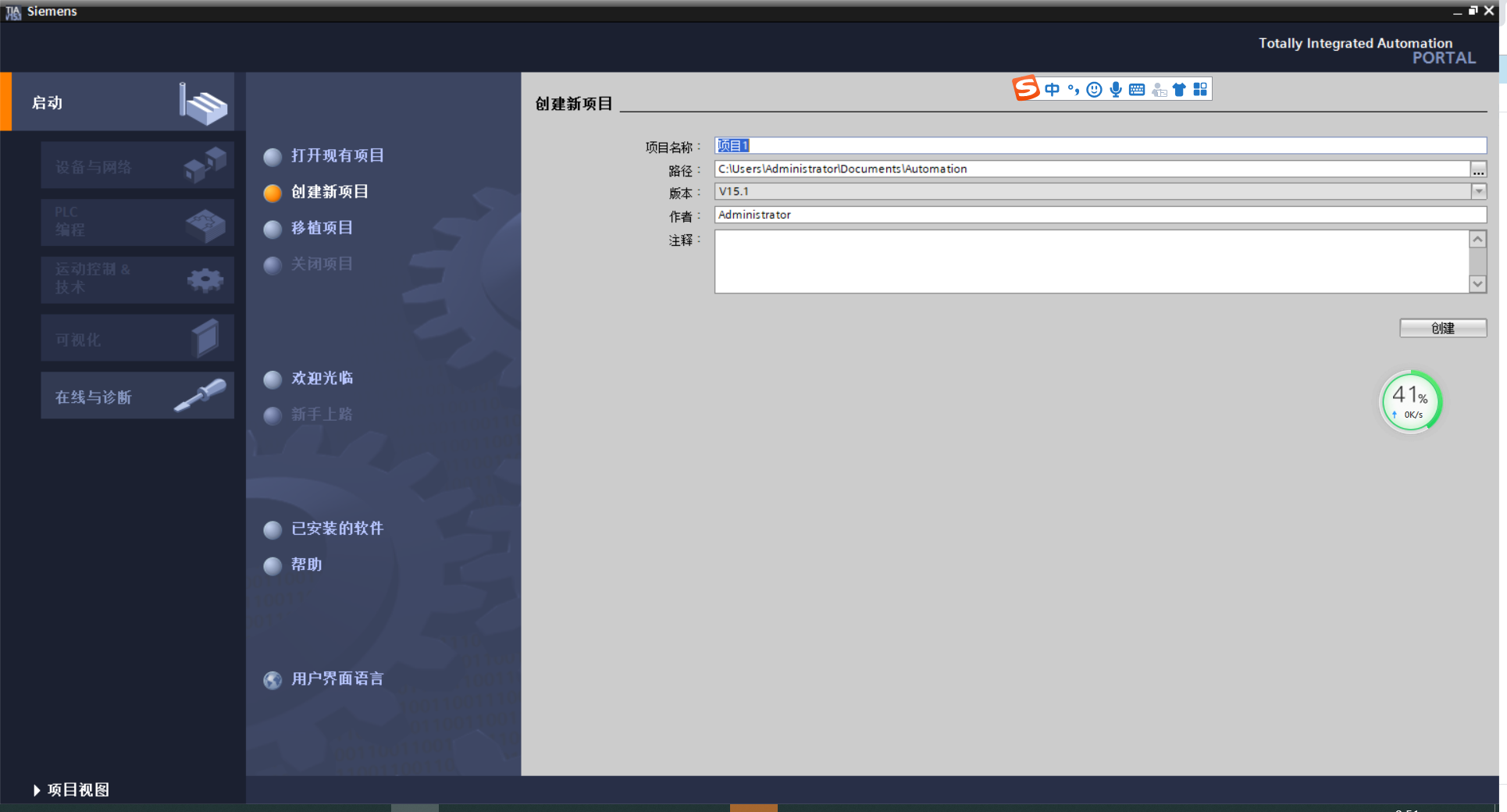Click the PLC 编程 chip icon
Viewport: 1507px width, 812px height.
coord(206,225)
